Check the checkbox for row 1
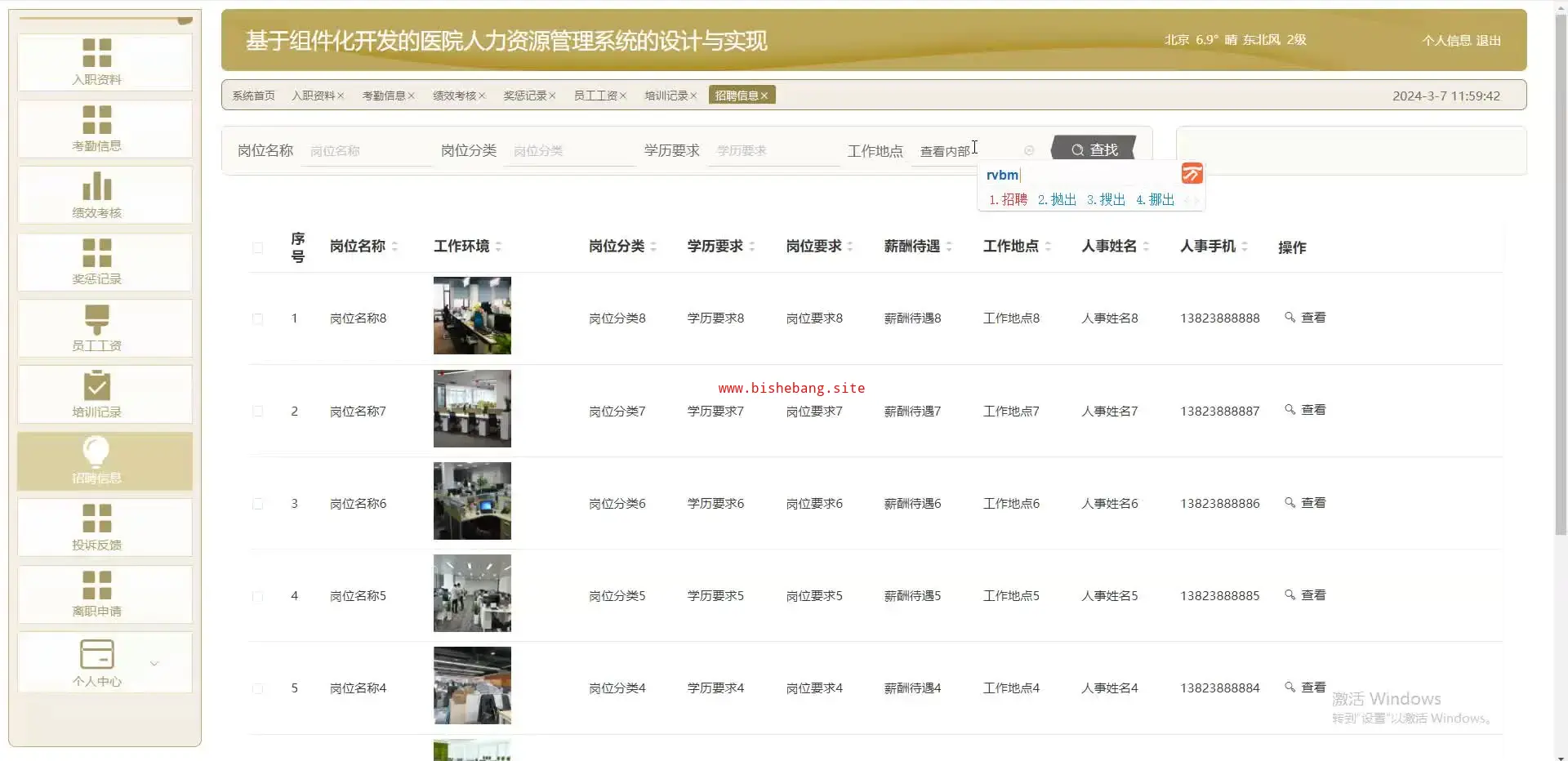 coord(258,319)
